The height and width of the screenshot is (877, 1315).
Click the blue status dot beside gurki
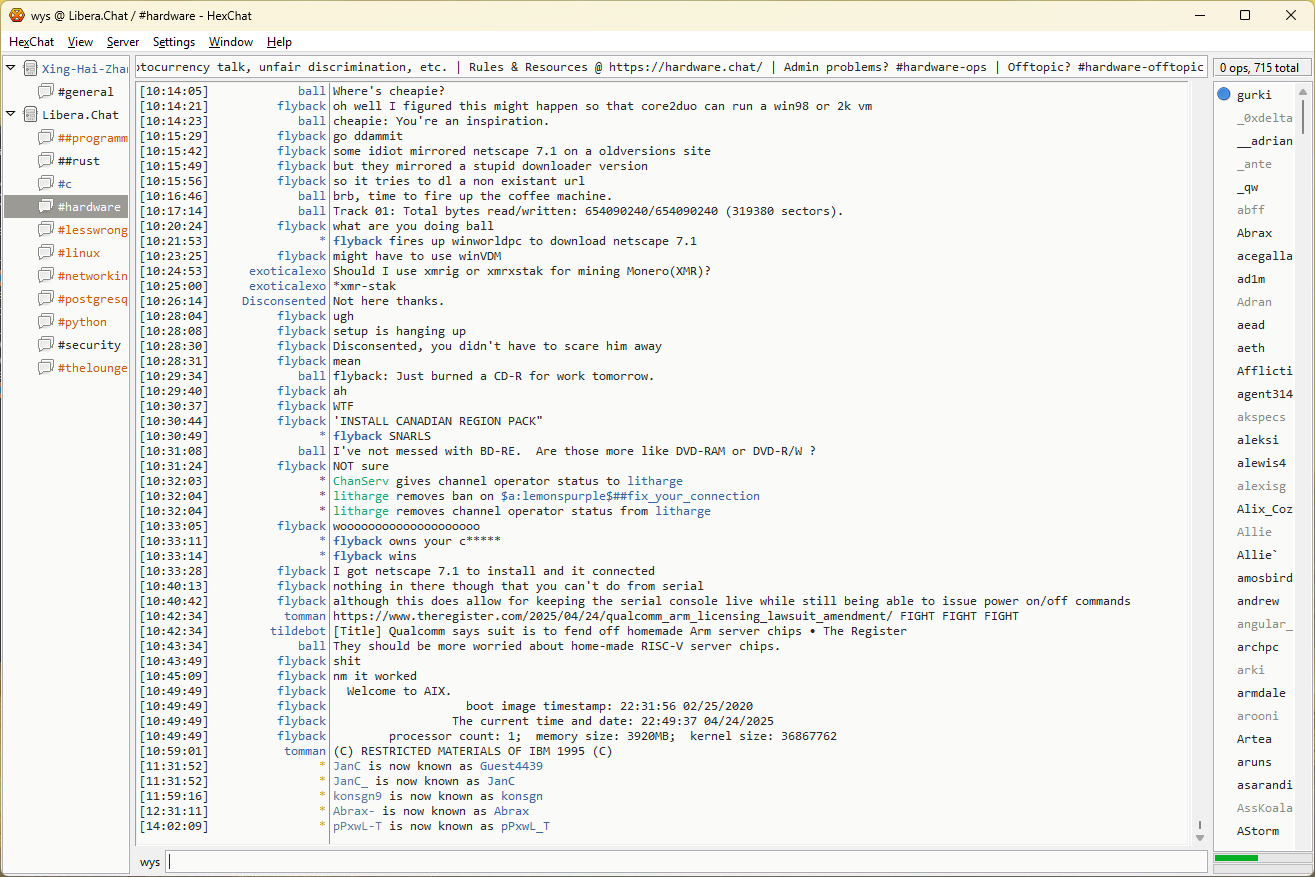[1224, 95]
